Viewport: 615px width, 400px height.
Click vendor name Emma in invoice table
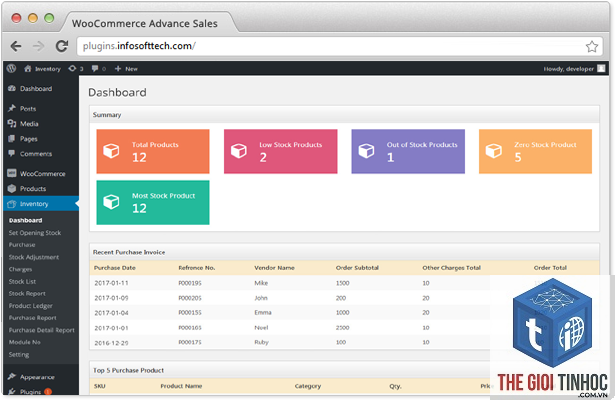[263, 313]
